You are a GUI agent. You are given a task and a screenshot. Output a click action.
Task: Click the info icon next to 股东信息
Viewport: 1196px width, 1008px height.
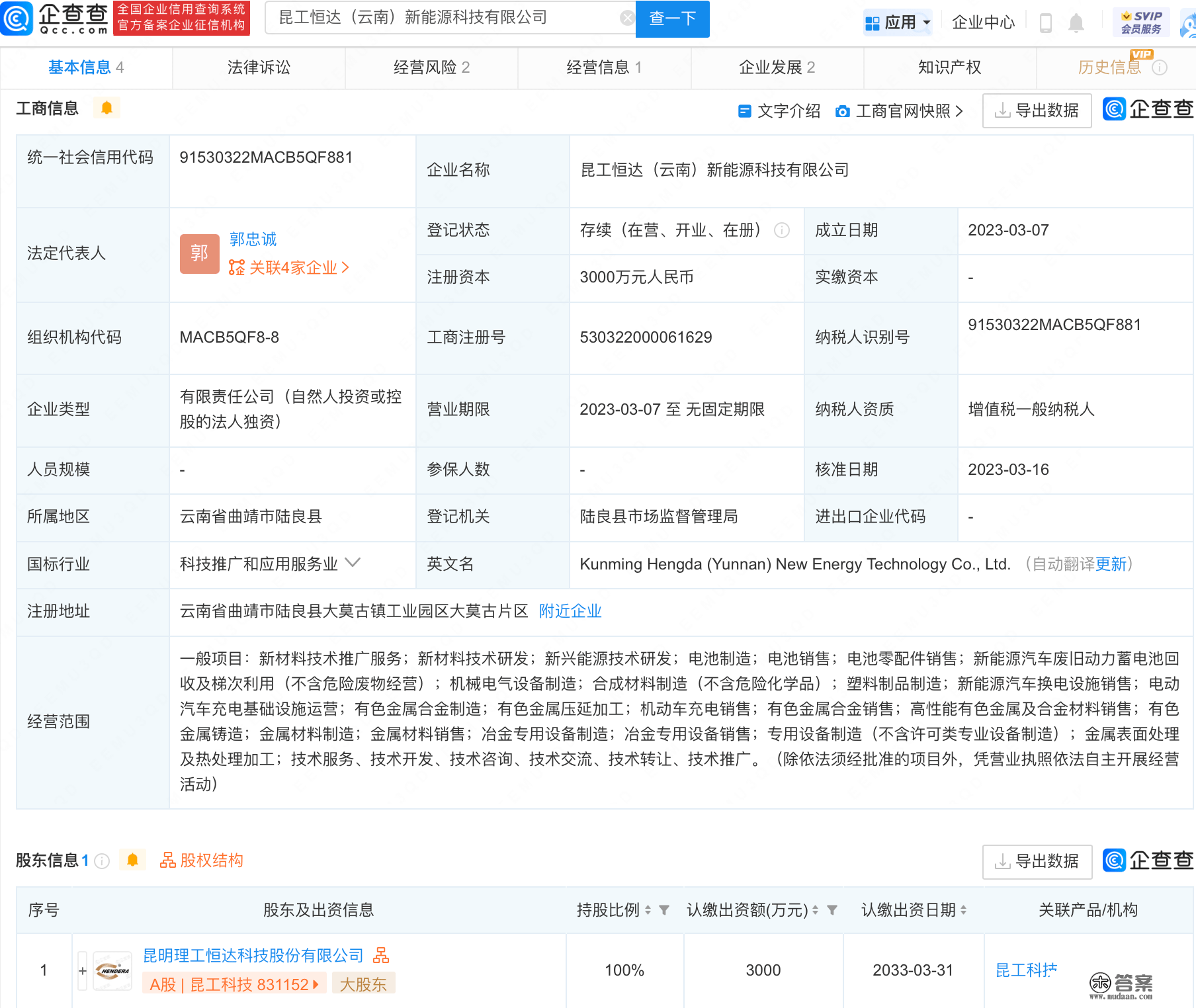[x=102, y=861]
